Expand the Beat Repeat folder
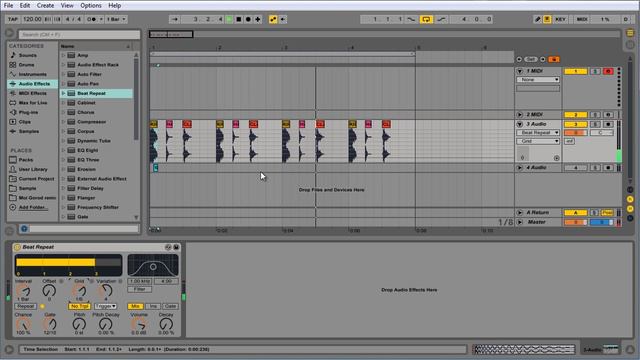This screenshot has width=640, height=360. (63, 93)
